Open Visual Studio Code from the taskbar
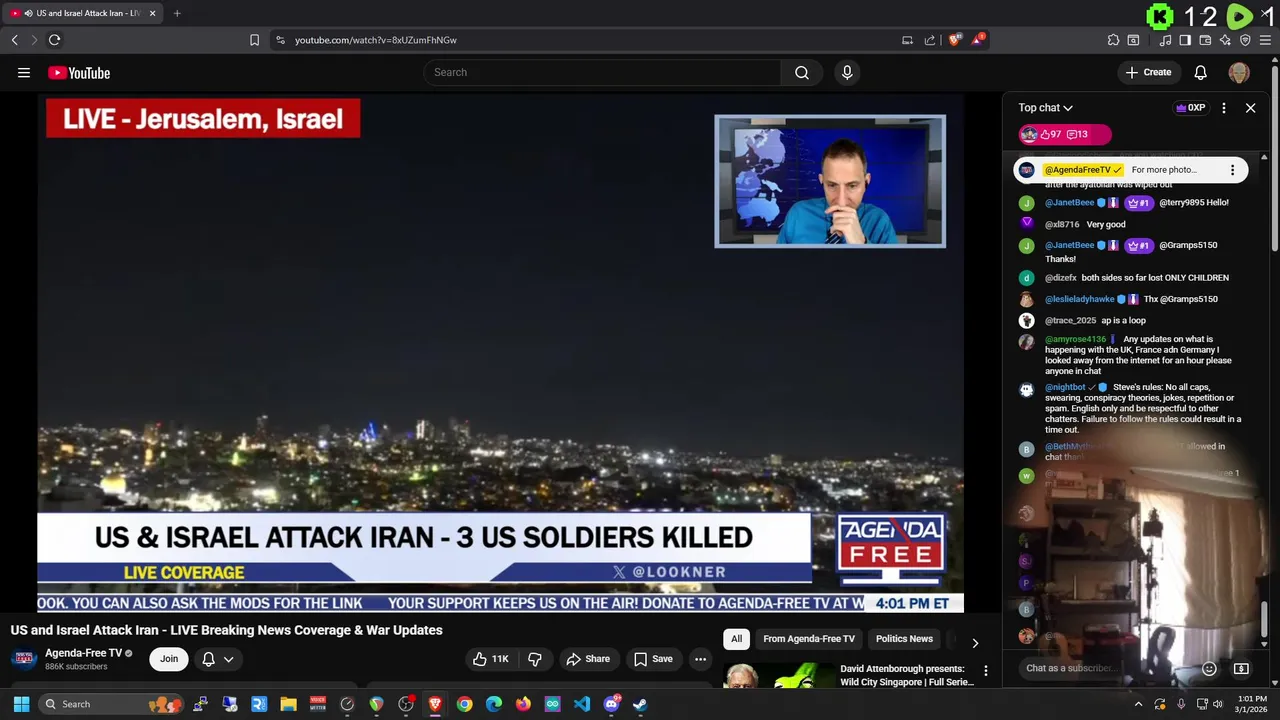 click(x=582, y=704)
